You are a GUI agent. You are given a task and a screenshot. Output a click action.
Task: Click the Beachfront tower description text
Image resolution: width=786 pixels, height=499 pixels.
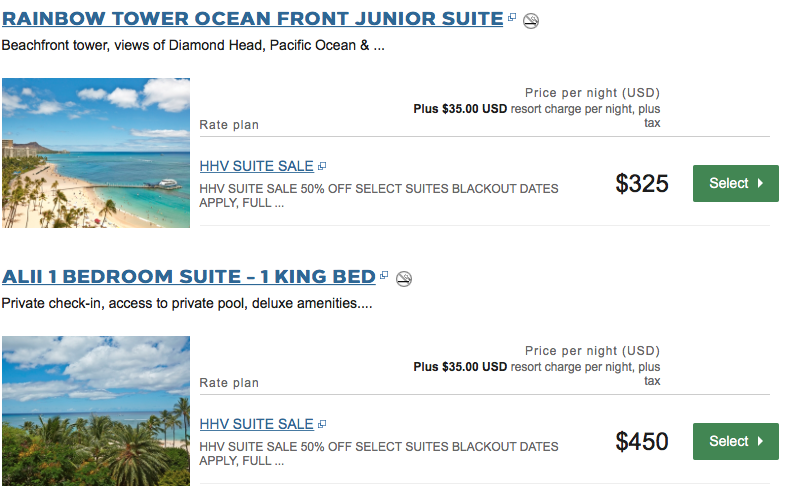193,45
